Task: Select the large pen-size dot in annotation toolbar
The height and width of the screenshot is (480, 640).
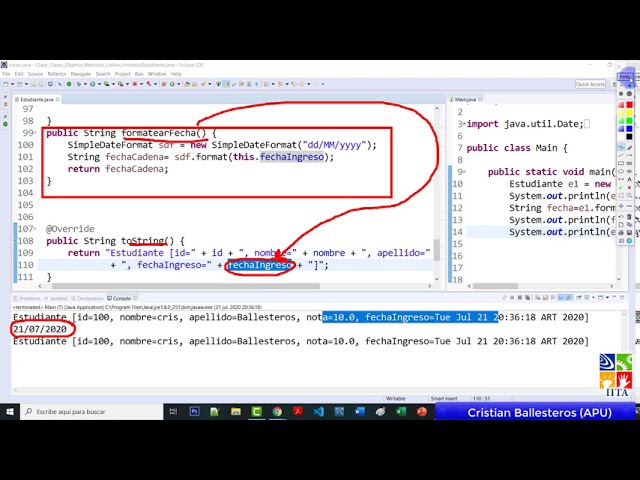Action: (629, 93)
